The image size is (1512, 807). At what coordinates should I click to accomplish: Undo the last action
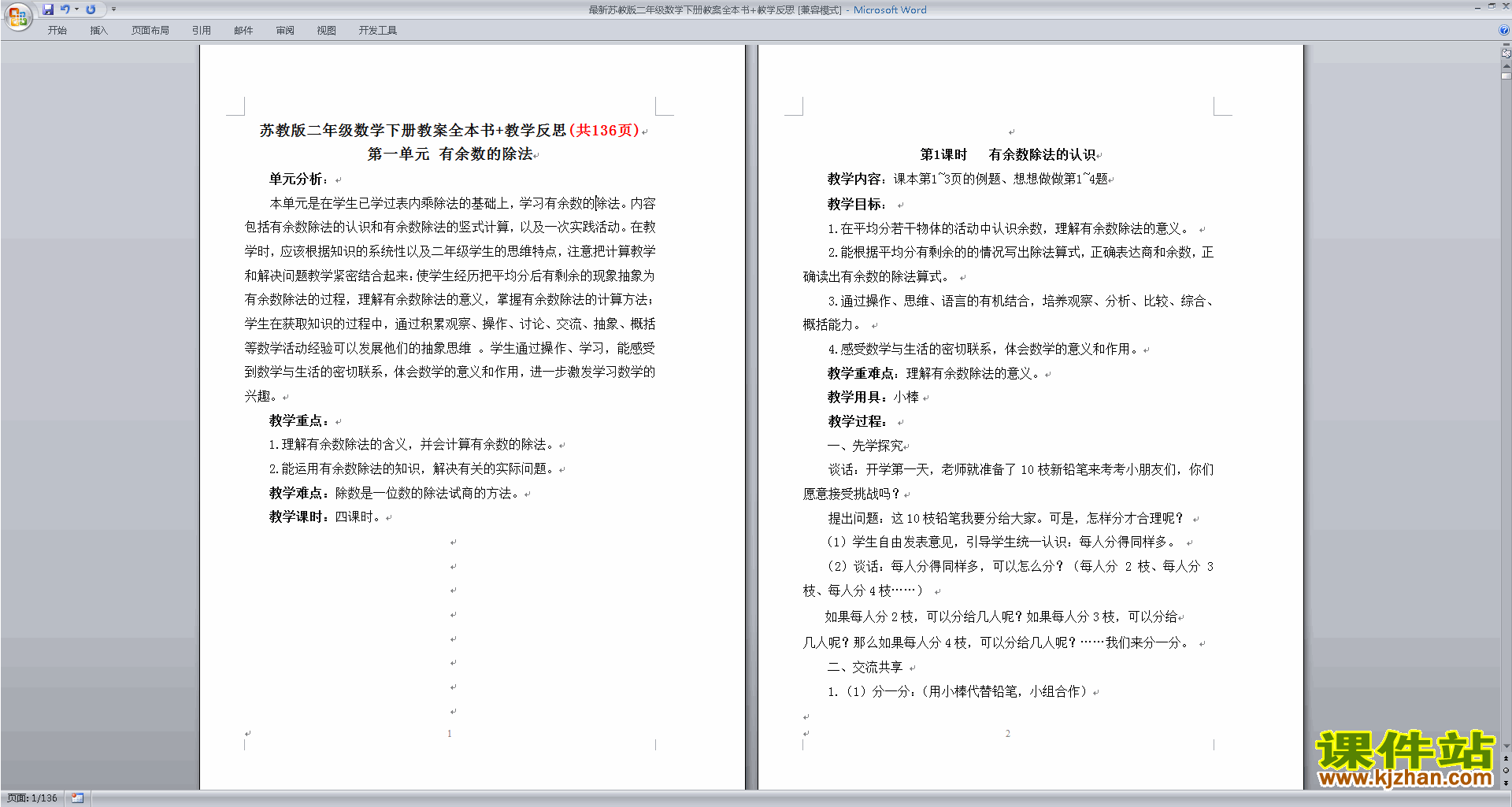coord(65,9)
